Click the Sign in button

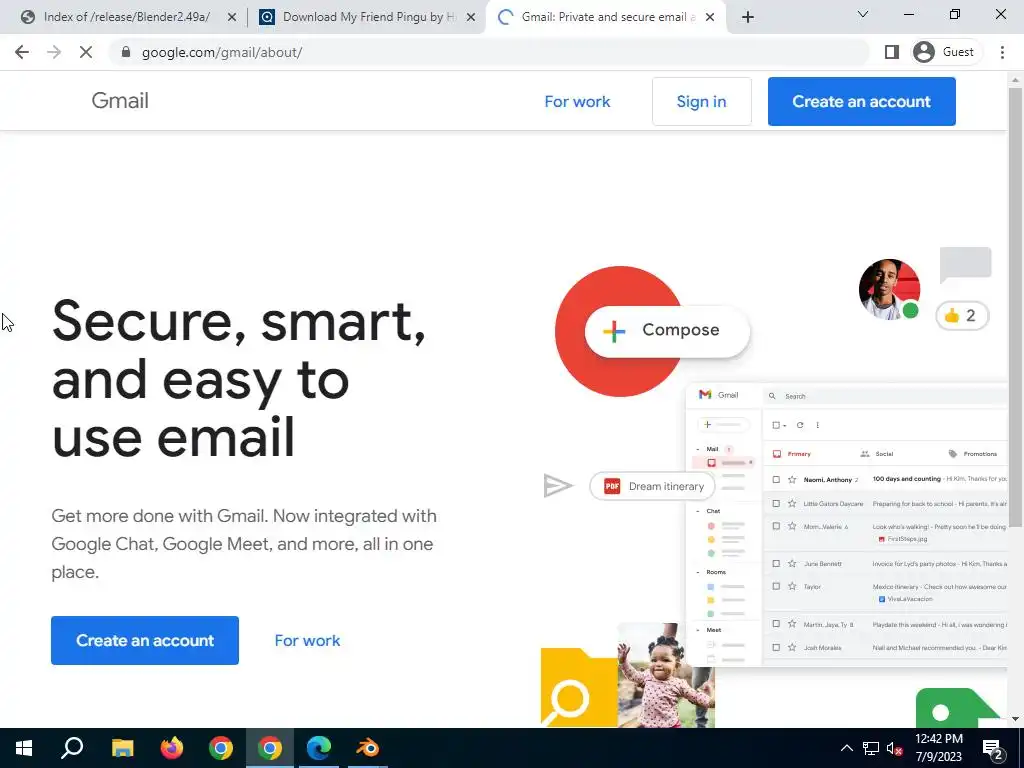coord(701,101)
